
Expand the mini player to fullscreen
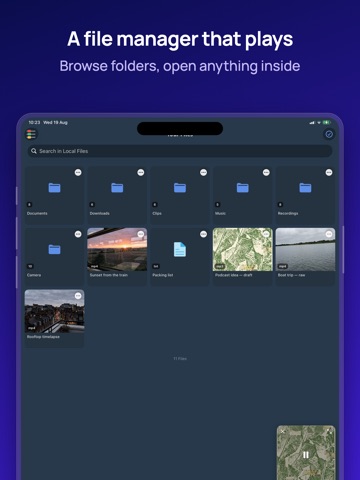coord(329,431)
